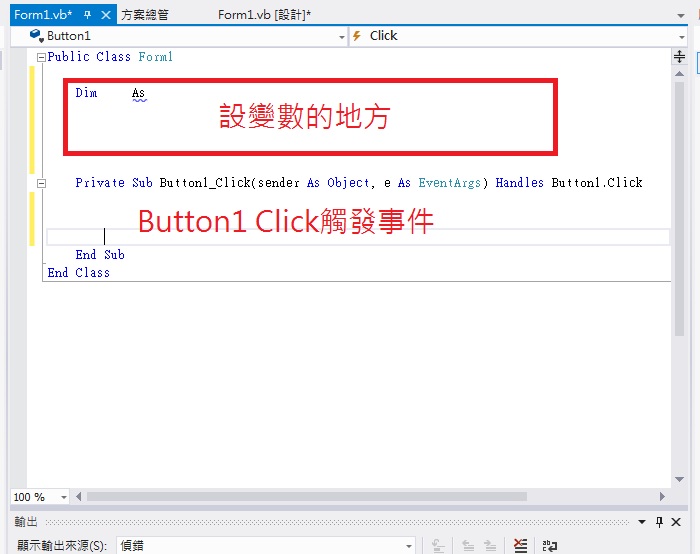Image resolution: width=700 pixels, height=554 pixels.
Task: Close the 輸出 output panel
Action: coord(676,521)
